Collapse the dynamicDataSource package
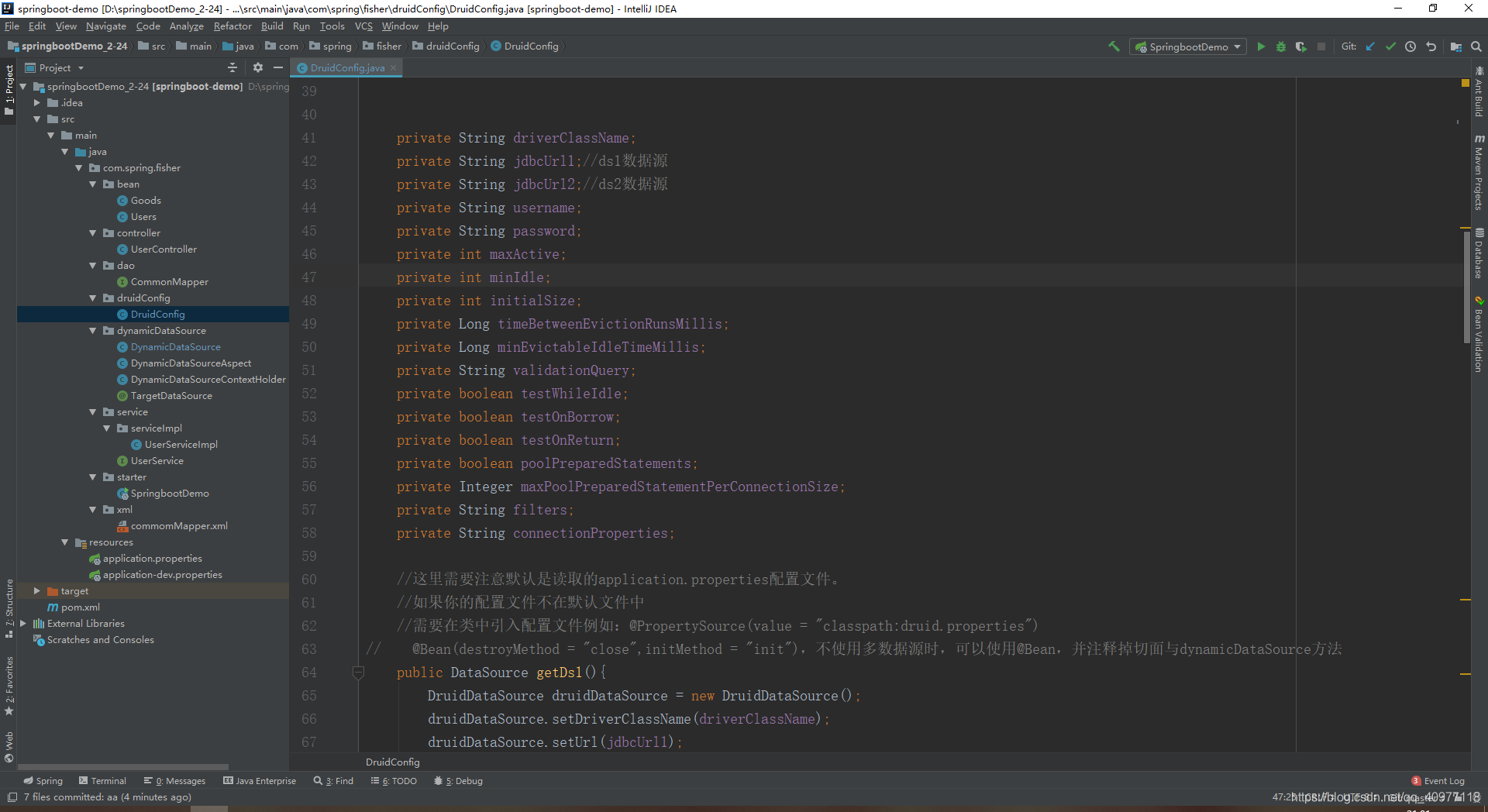Viewport: 1488px width, 812px height. click(93, 330)
